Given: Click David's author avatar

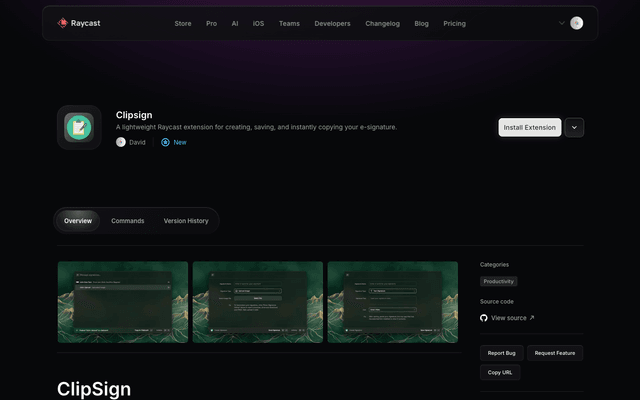Looking at the screenshot, I should coord(120,142).
